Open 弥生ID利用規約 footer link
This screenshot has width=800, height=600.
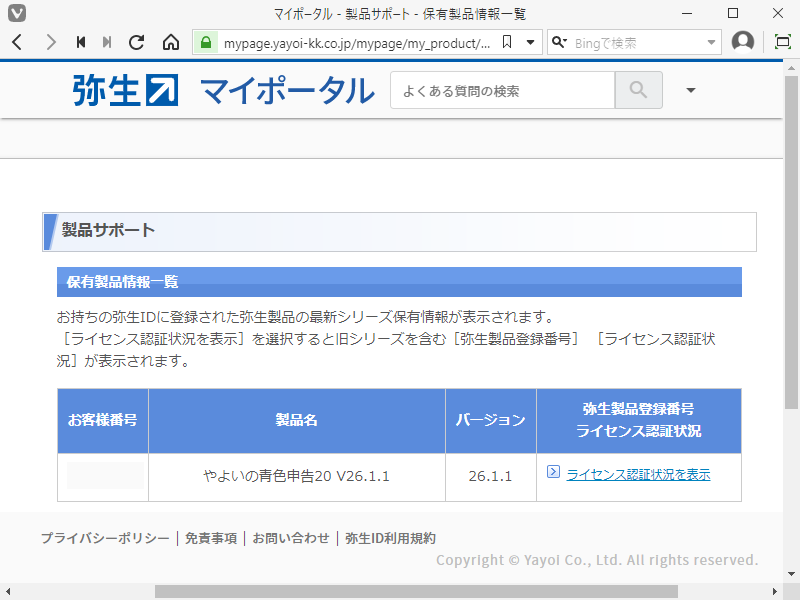click(390, 538)
